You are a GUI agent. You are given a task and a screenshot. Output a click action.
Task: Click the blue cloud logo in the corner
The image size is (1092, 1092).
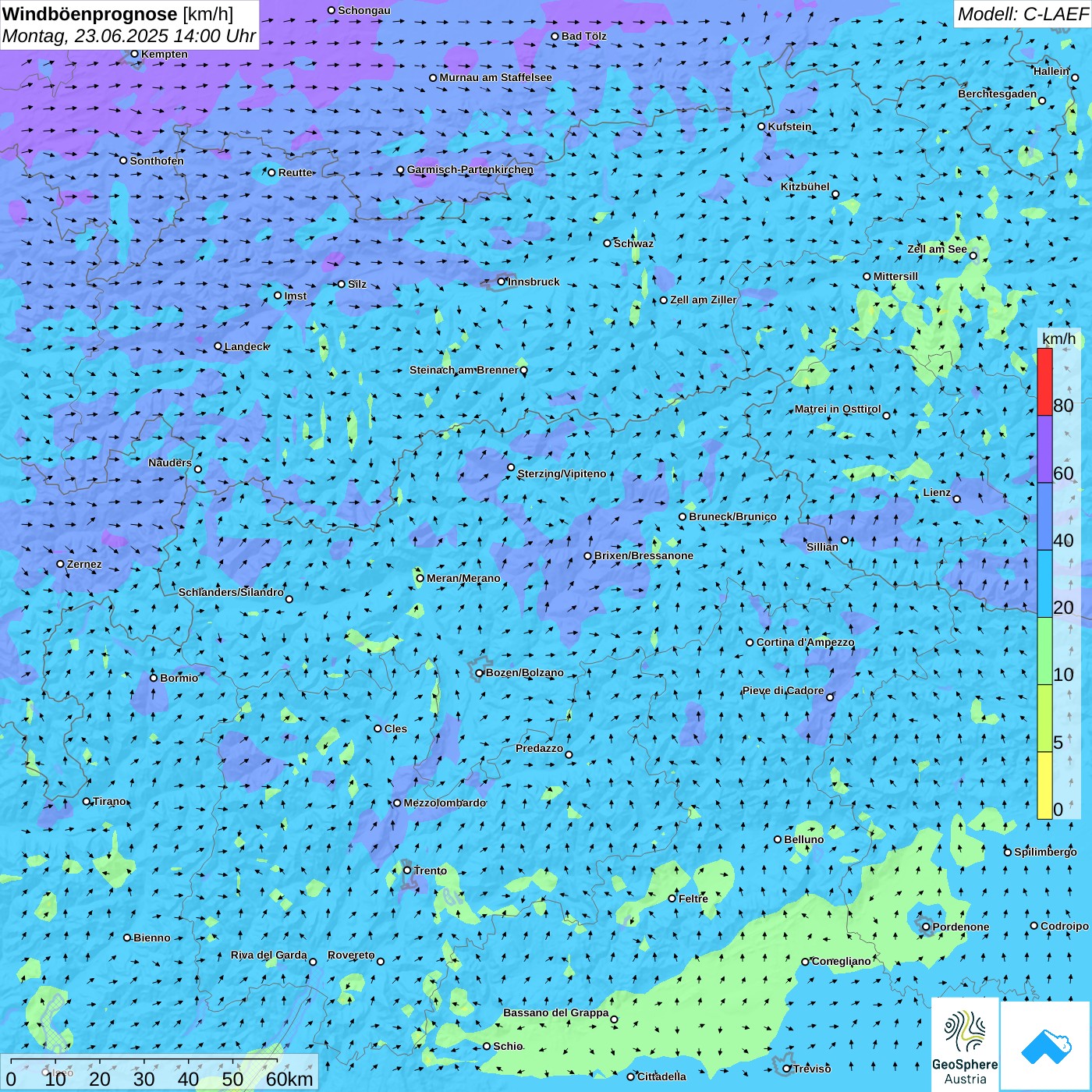[1045, 1045]
